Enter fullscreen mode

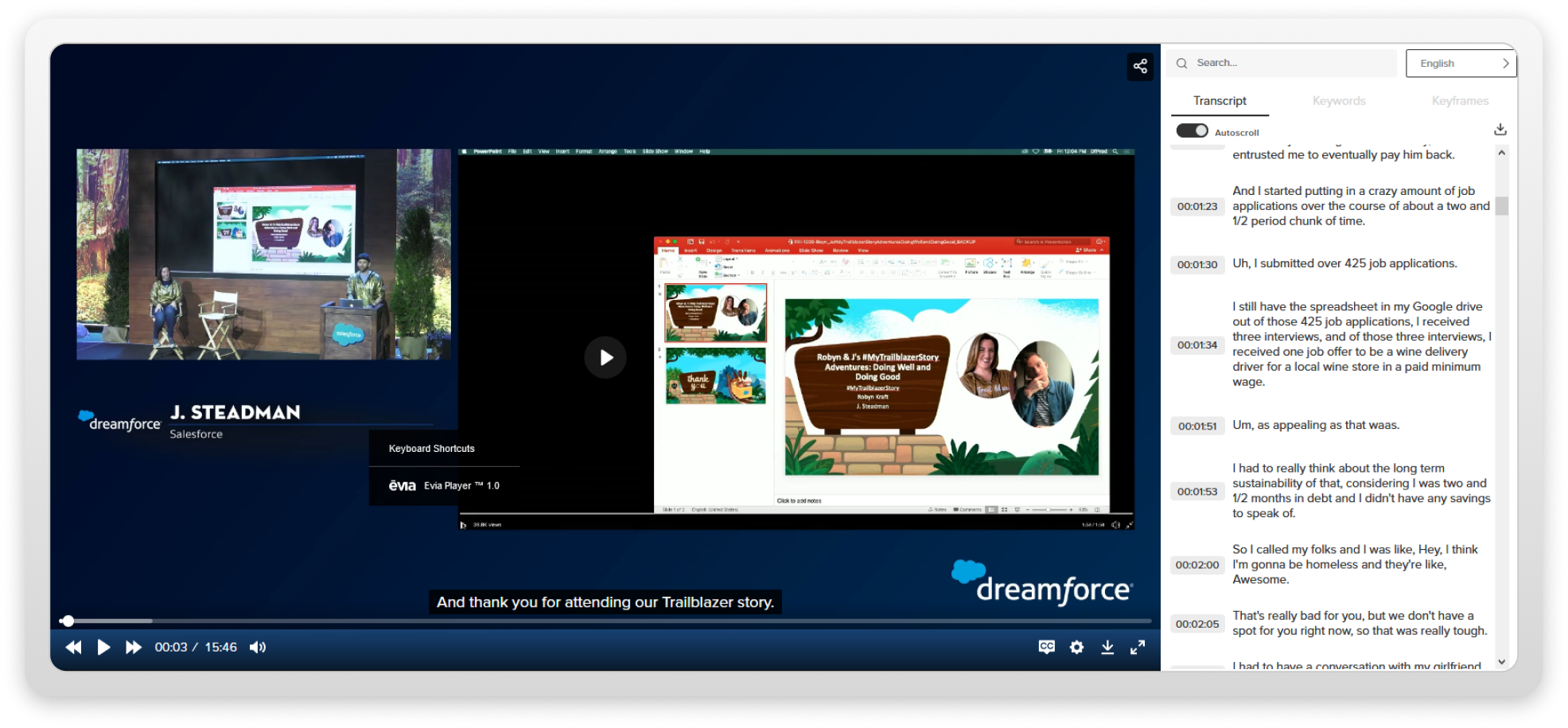tap(1138, 647)
